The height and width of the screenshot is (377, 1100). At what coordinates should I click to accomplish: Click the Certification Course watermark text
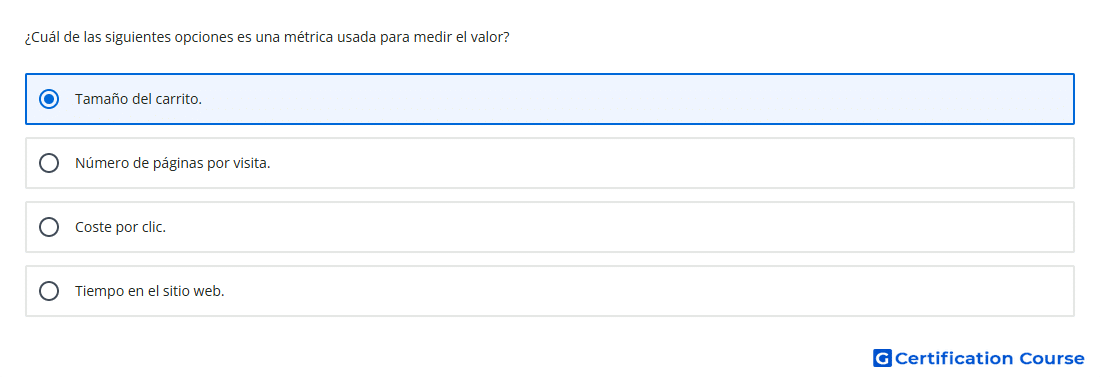pyautogui.click(x=989, y=358)
